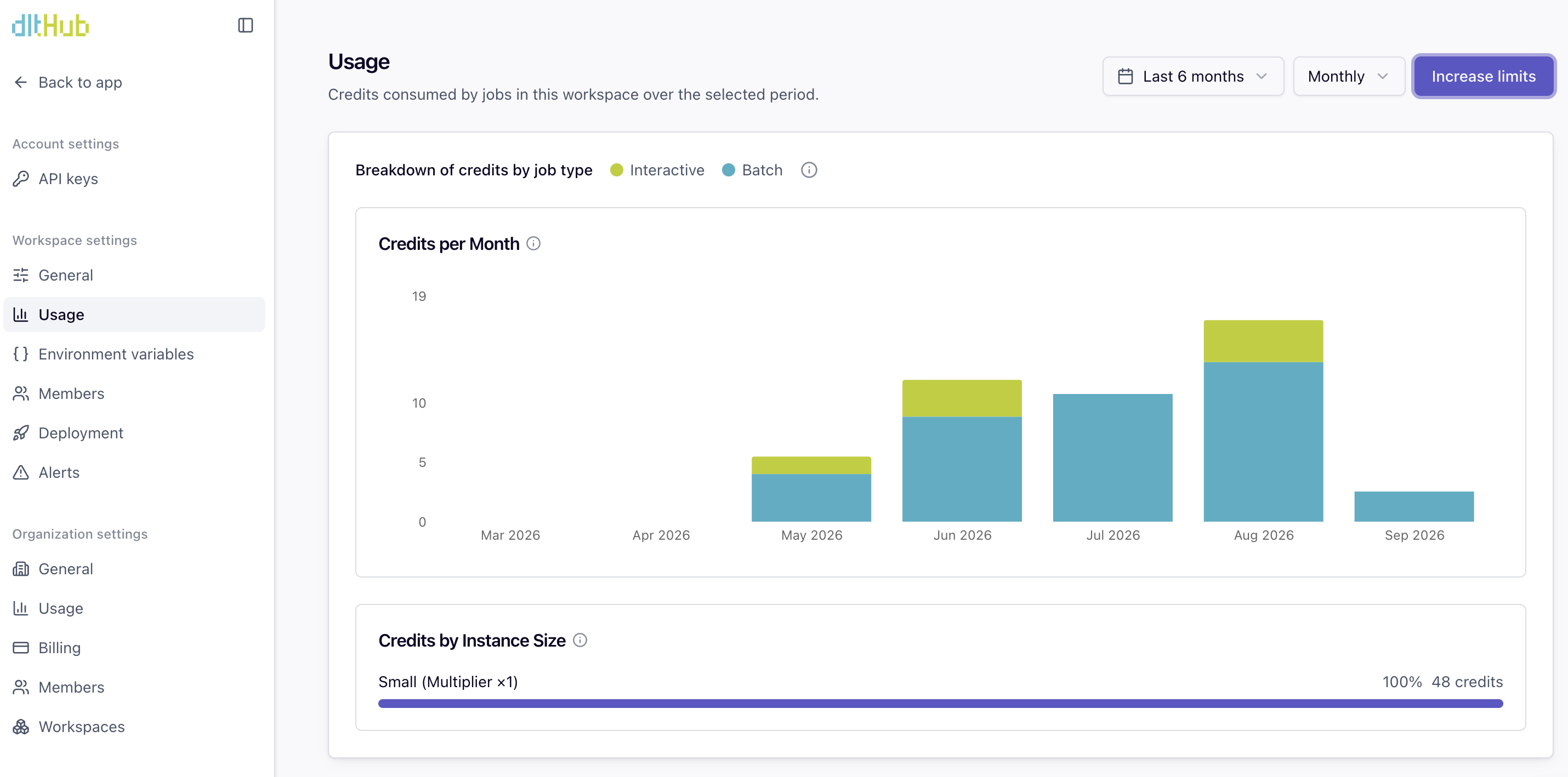Image resolution: width=1568 pixels, height=777 pixels.
Task: Click the Deployment menu item label
Action: click(81, 433)
